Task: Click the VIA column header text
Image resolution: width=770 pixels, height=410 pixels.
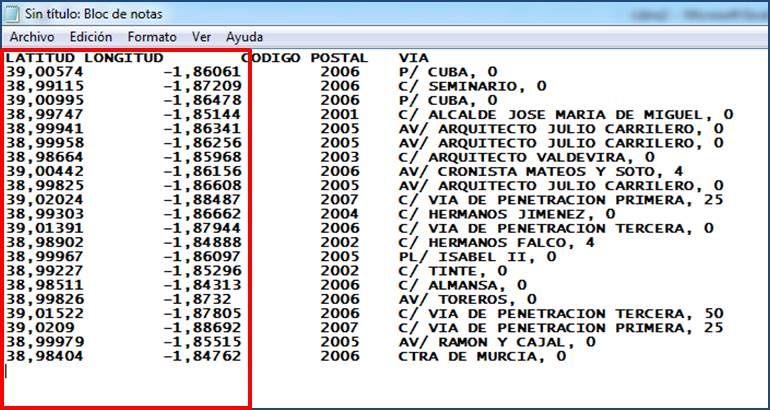Action: point(413,58)
